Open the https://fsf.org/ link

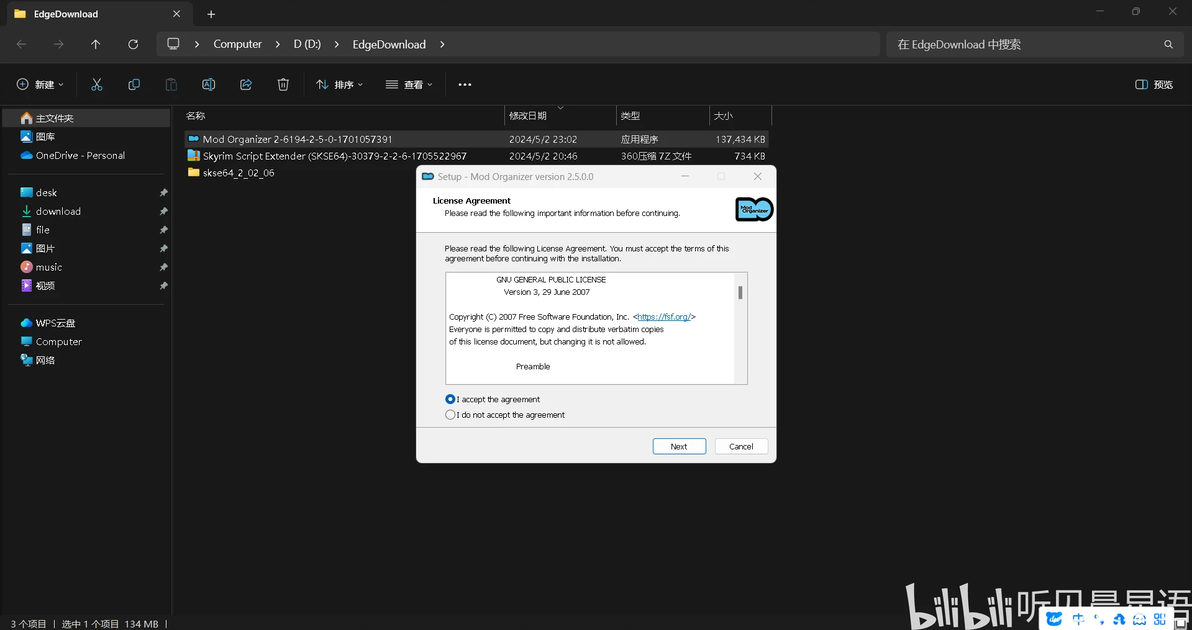pyautogui.click(x=664, y=317)
